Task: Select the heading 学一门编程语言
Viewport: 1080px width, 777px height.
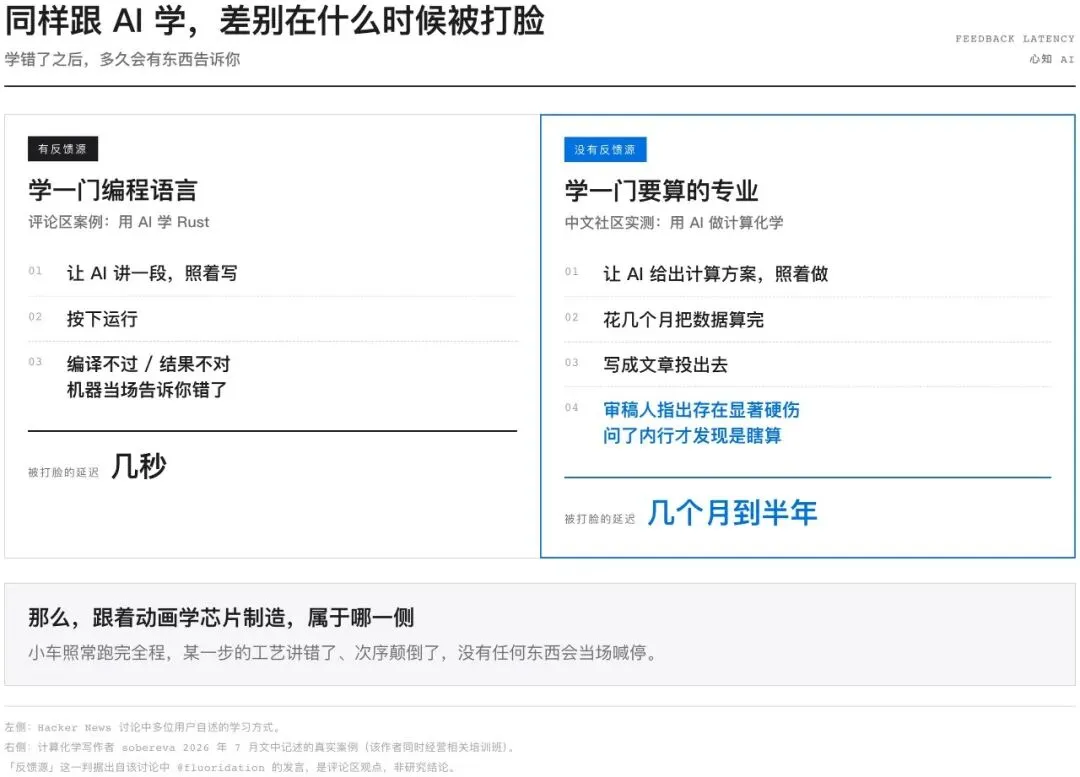Action: [x=113, y=190]
